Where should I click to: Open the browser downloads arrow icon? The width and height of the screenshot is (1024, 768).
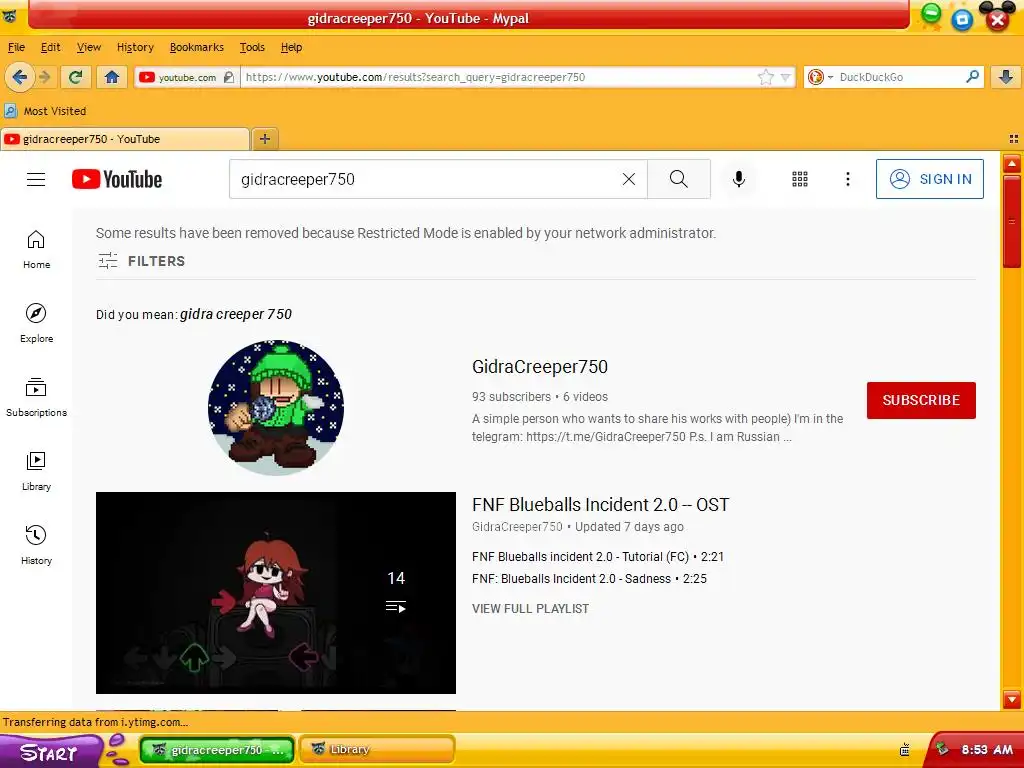[x=1006, y=77]
